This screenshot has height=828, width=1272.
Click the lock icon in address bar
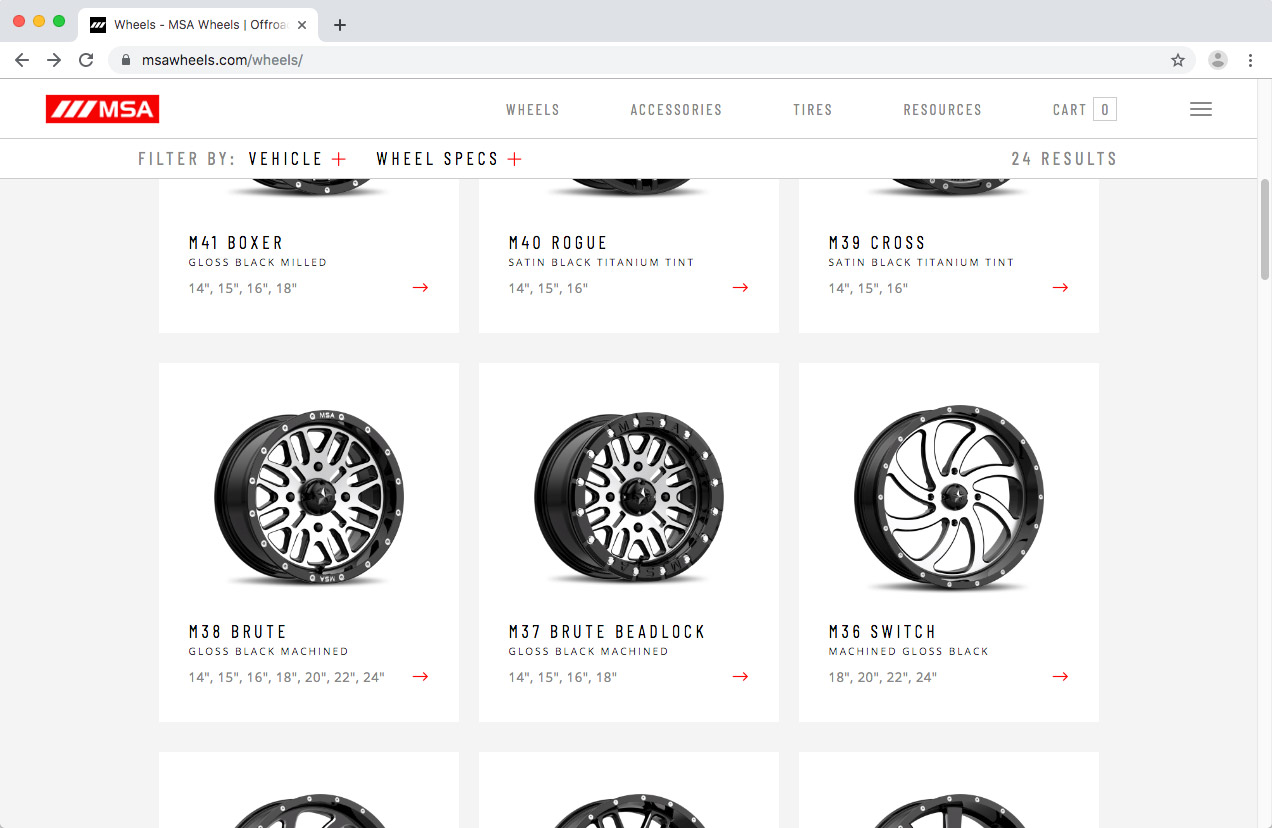(126, 60)
